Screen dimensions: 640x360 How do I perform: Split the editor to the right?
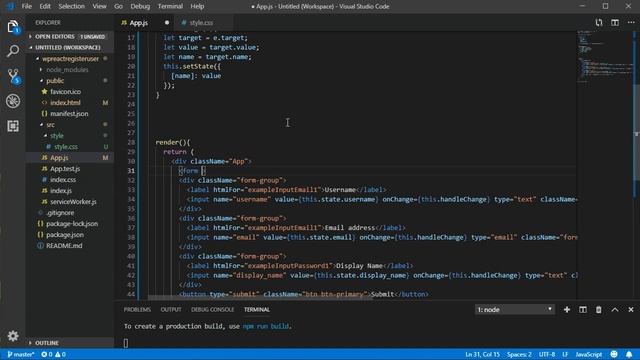[x=615, y=23]
